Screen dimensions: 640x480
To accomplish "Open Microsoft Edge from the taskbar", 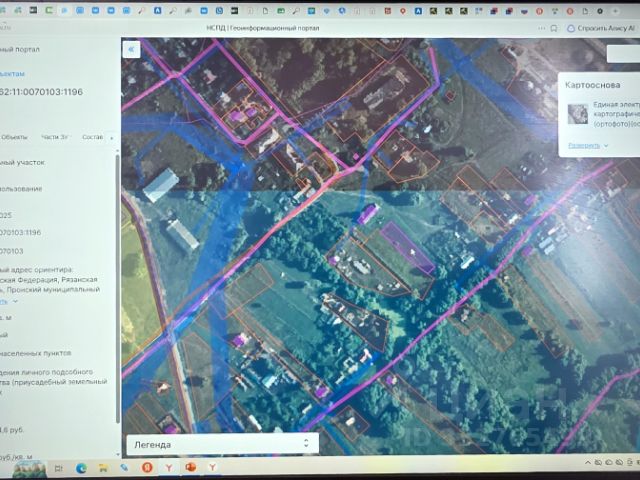I will (x=81, y=468).
